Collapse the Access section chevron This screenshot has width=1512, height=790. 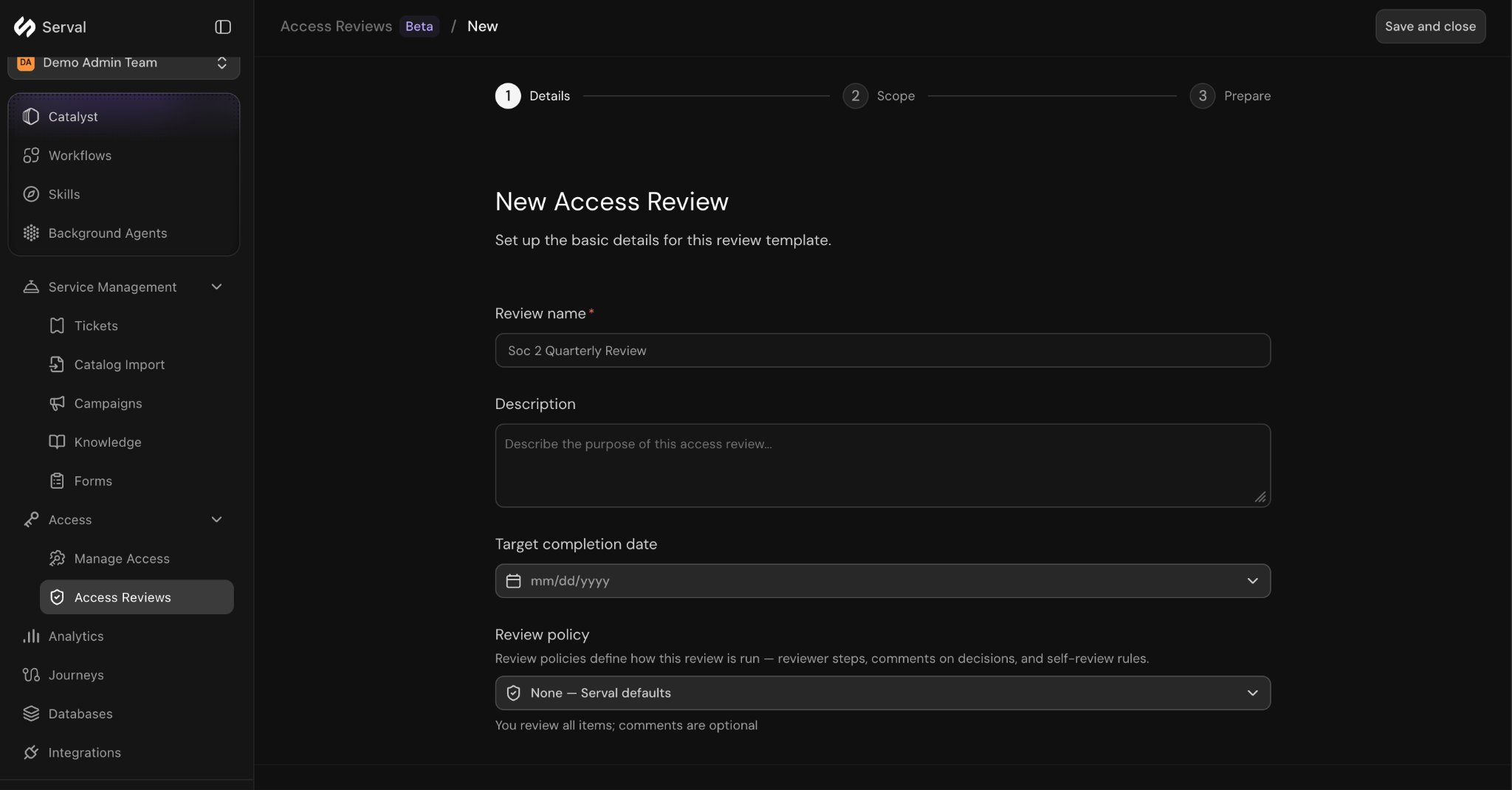point(217,519)
